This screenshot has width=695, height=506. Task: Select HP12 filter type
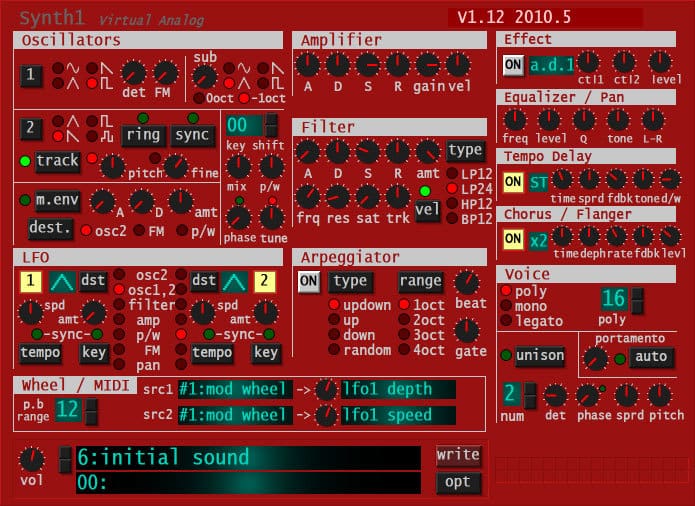point(453,204)
